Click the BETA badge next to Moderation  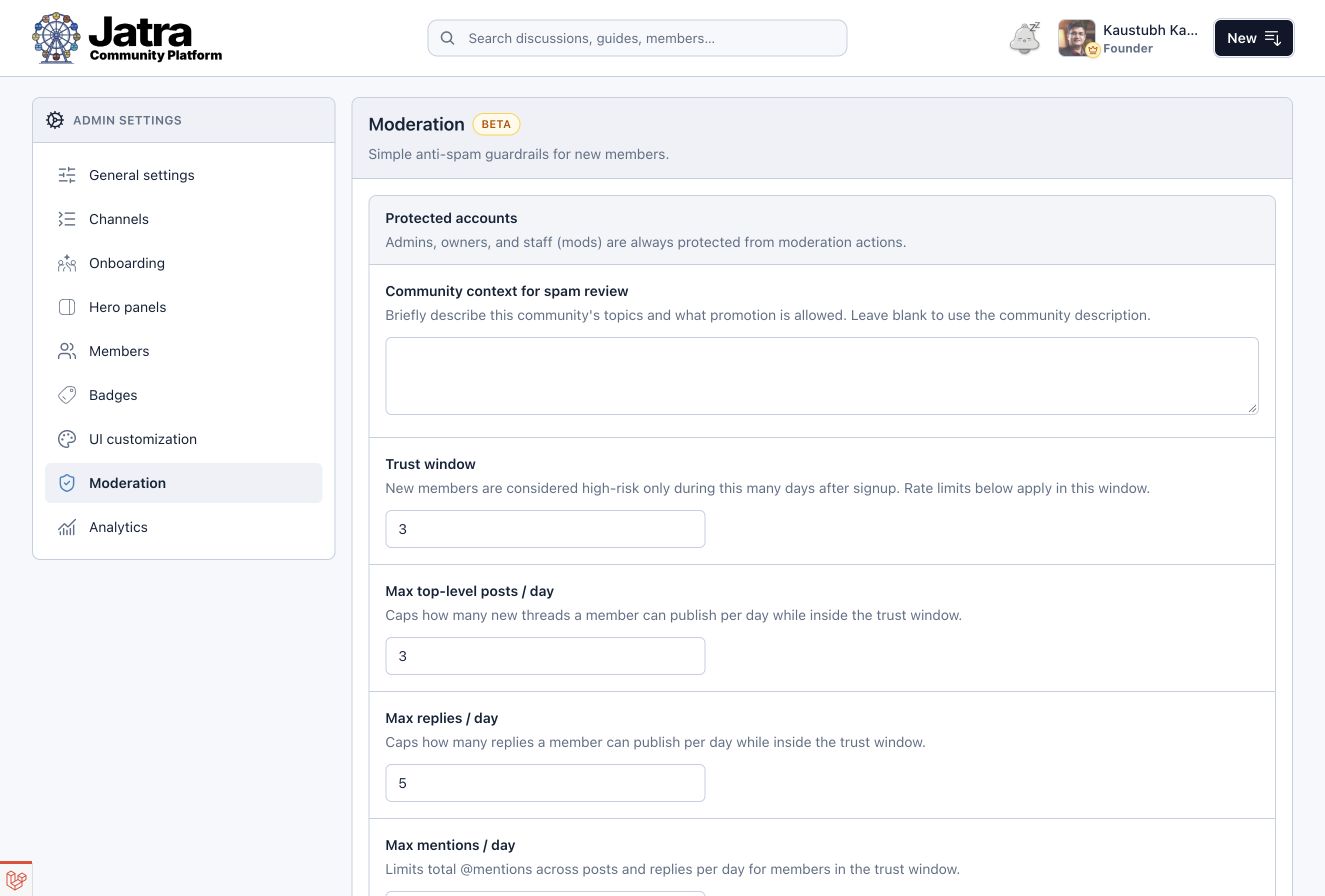coord(496,124)
